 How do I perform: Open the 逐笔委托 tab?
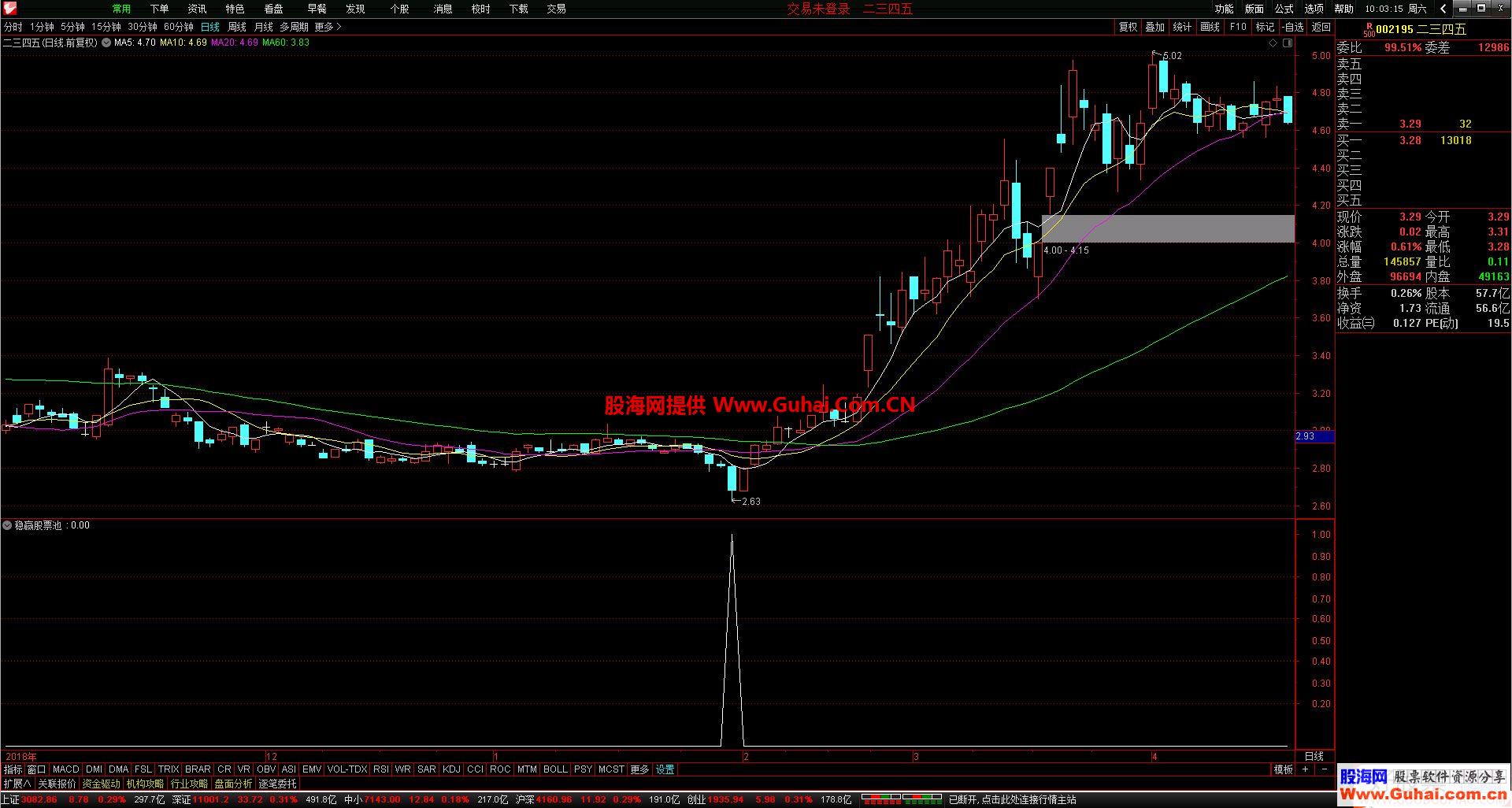tap(278, 784)
